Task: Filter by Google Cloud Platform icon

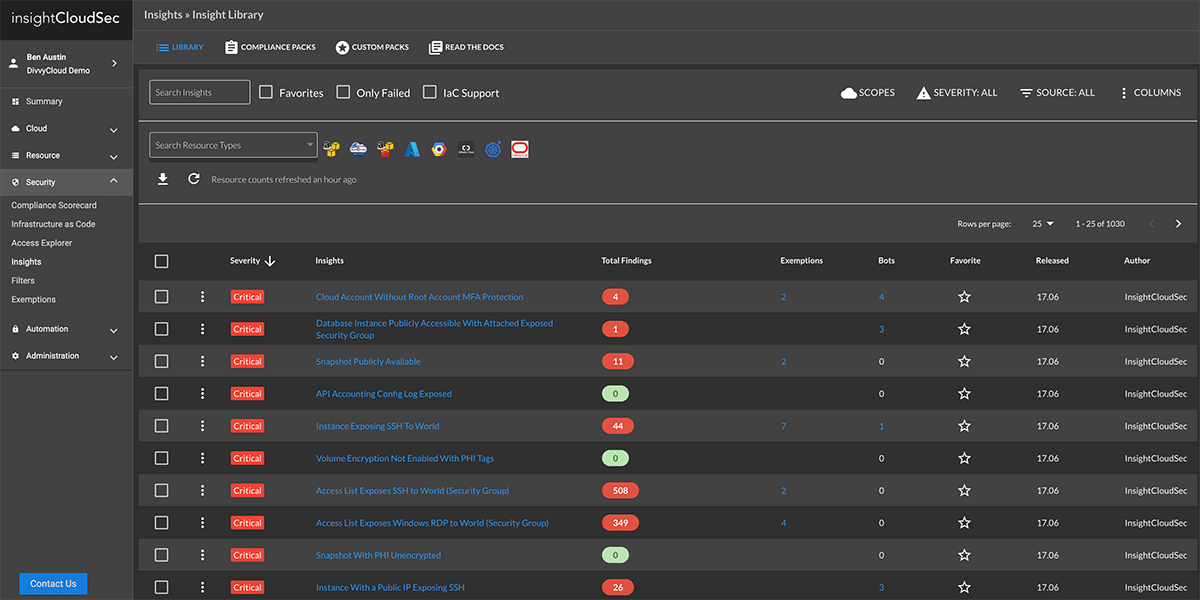Action: pyautogui.click(x=439, y=149)
